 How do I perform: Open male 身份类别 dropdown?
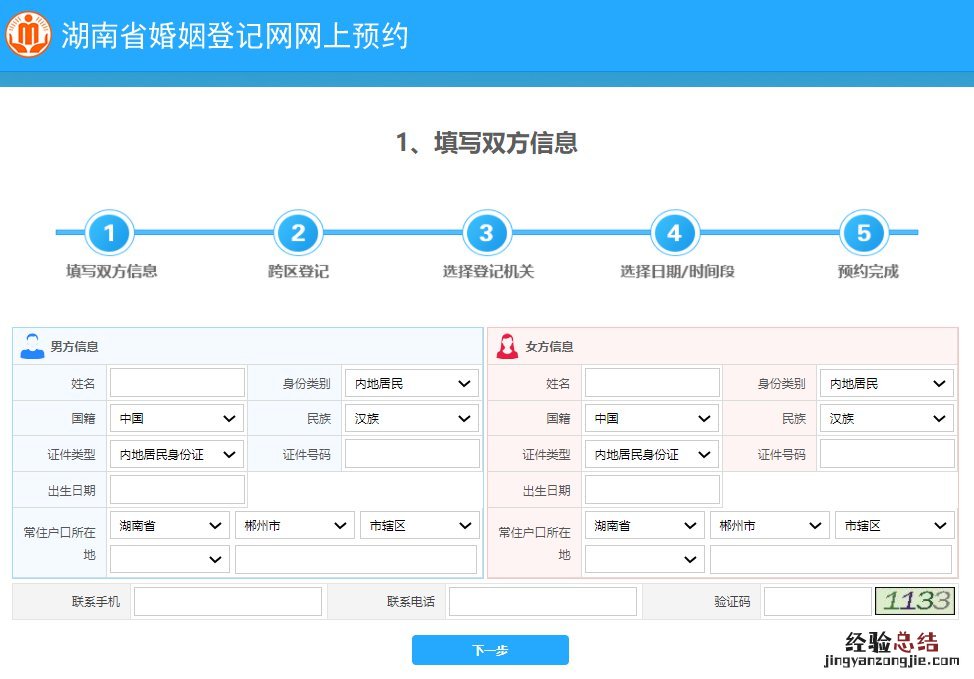pyautogui.click(x=412, y=384)
